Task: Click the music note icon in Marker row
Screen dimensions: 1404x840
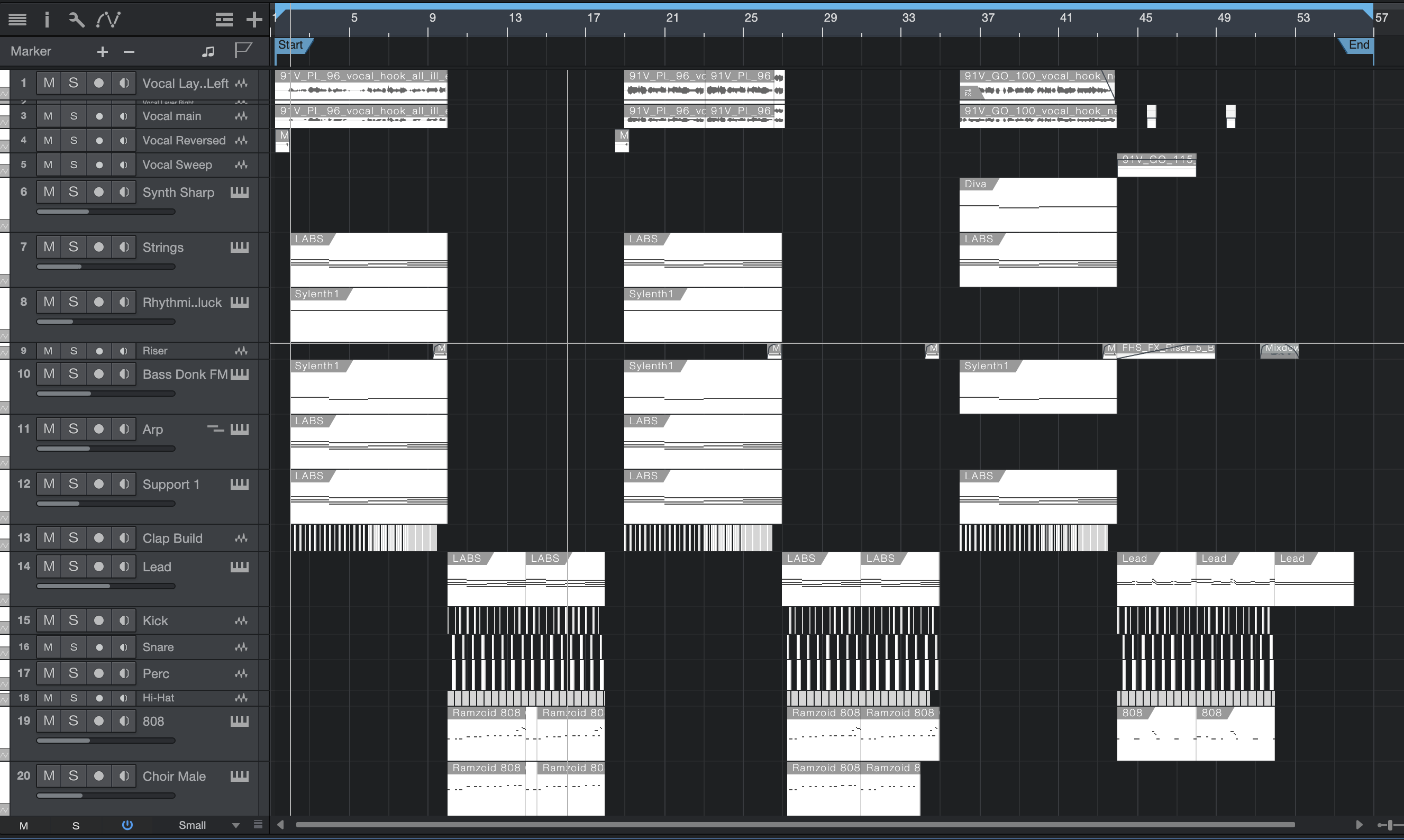Action: pyautogui.click(x=208, y=51)
